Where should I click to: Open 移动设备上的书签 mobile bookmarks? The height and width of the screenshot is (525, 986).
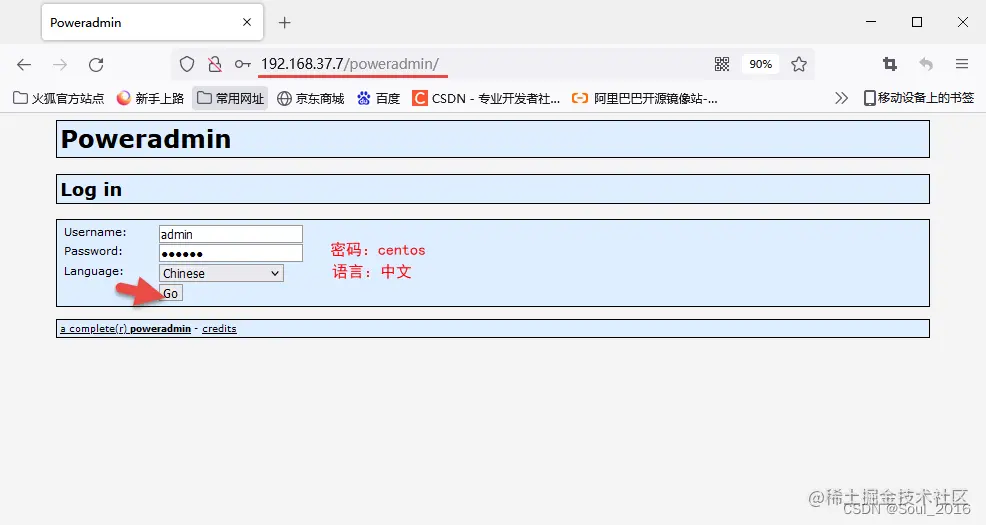919,98
